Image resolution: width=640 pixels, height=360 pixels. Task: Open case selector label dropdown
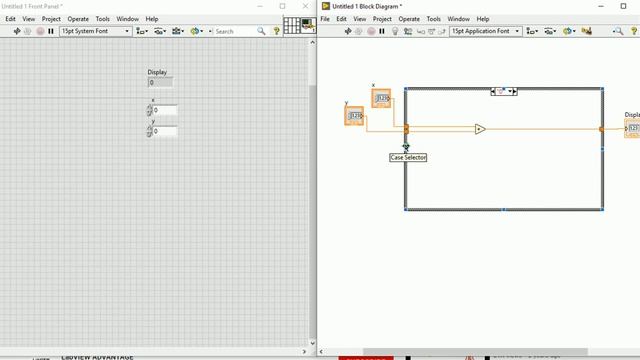coord(510,92)
